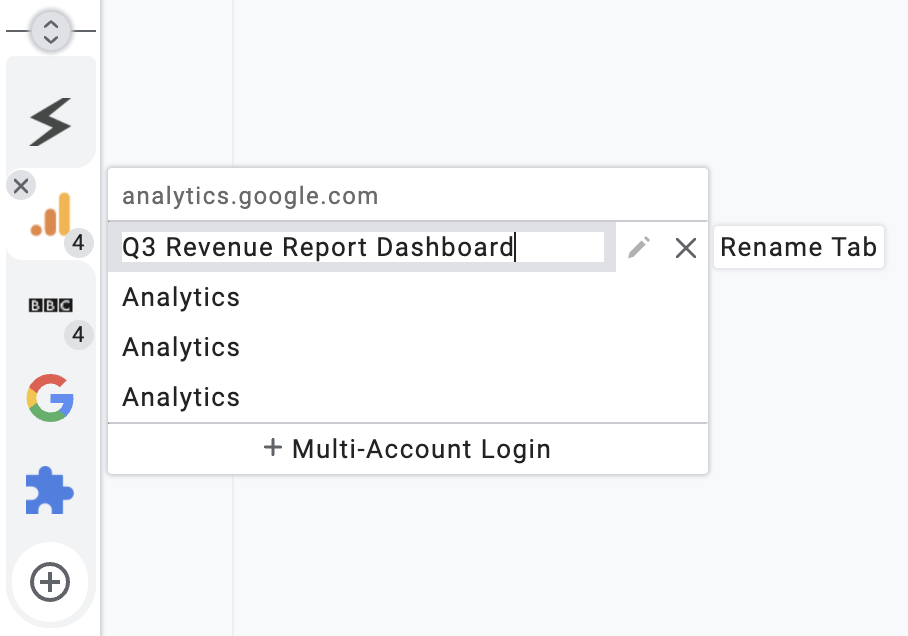
Task: Click inside the tab name input field
Action: 360,247
